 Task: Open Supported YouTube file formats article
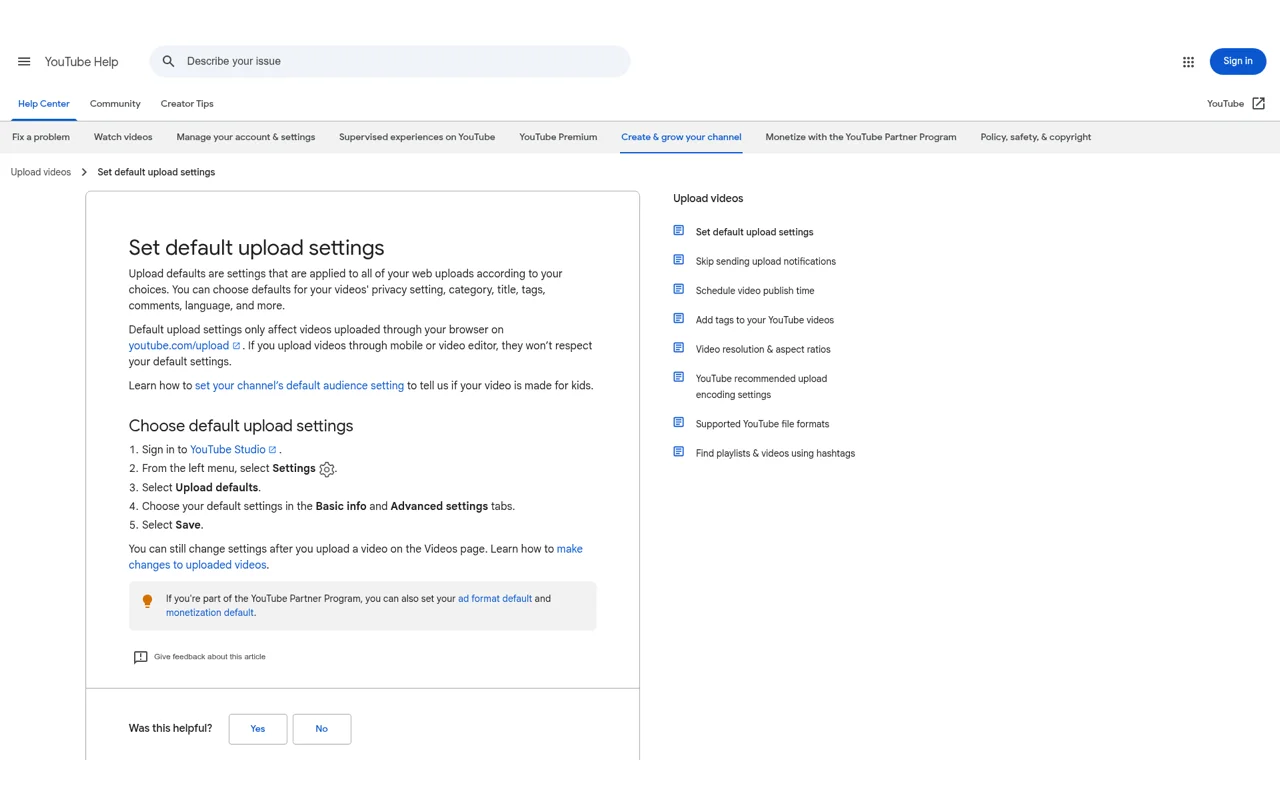pos(762,424)
